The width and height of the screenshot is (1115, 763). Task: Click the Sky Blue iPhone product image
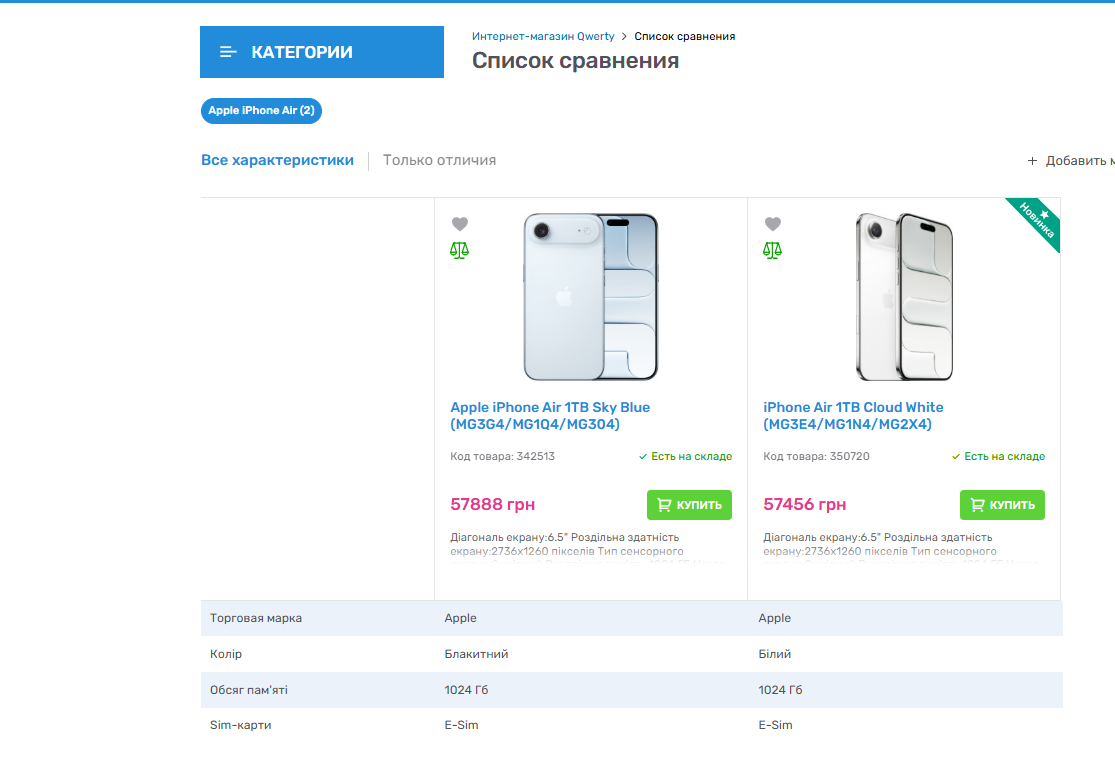(x=591, y=297)
